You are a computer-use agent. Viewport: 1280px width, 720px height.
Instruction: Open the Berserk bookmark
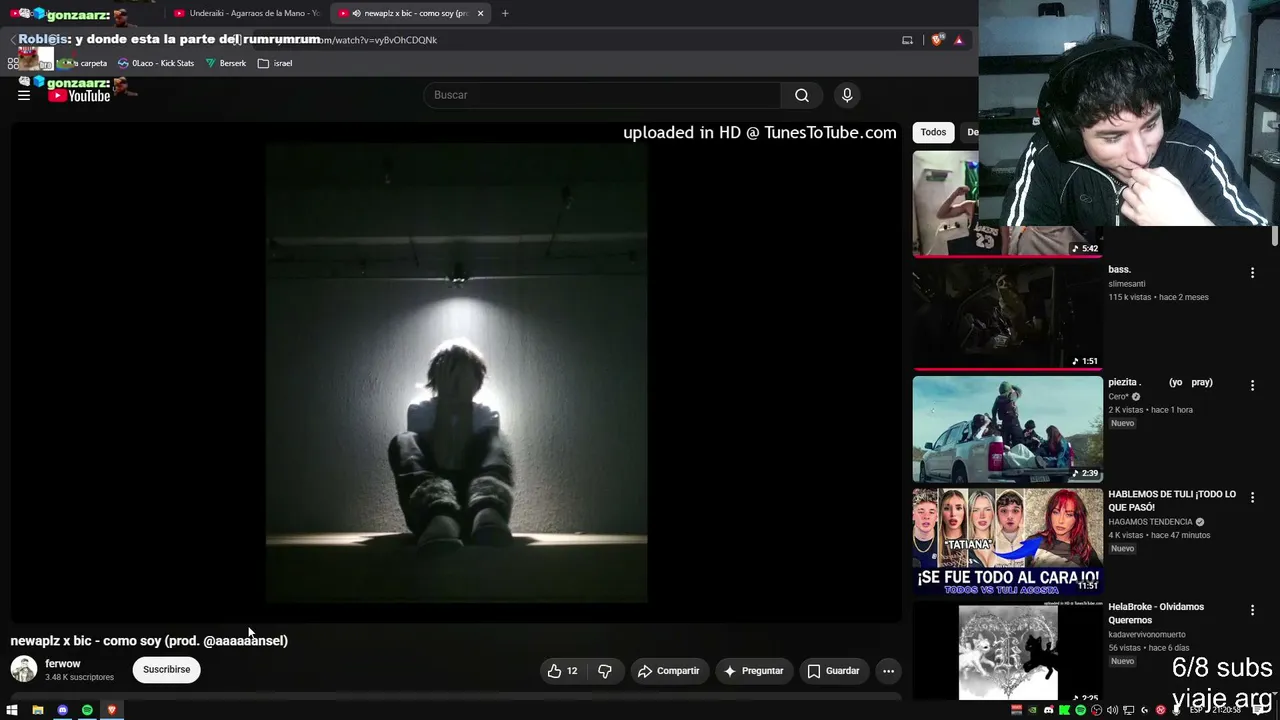(x=226, y=63)
